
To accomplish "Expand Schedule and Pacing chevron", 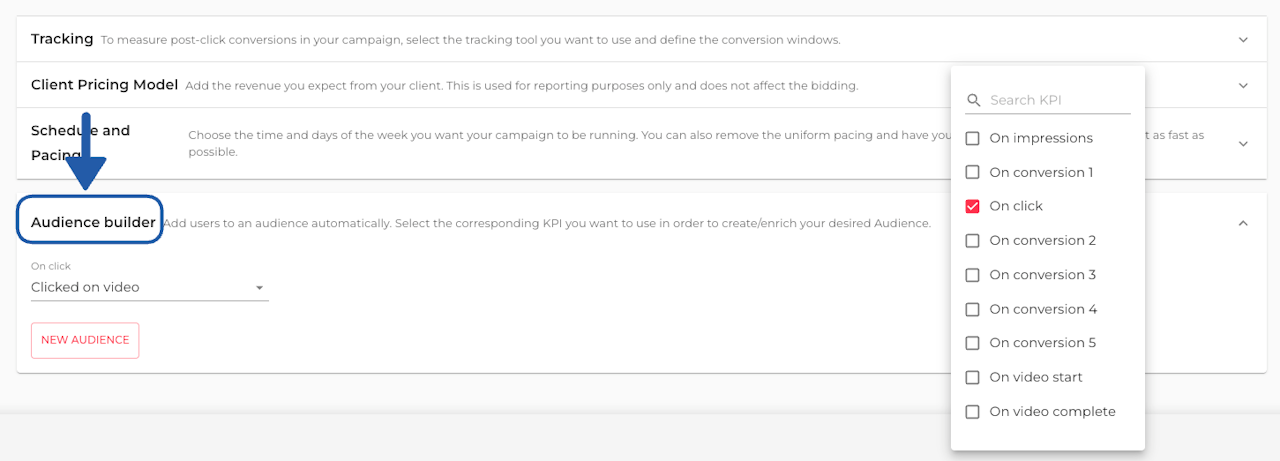I will click(x=1243, y=143).
